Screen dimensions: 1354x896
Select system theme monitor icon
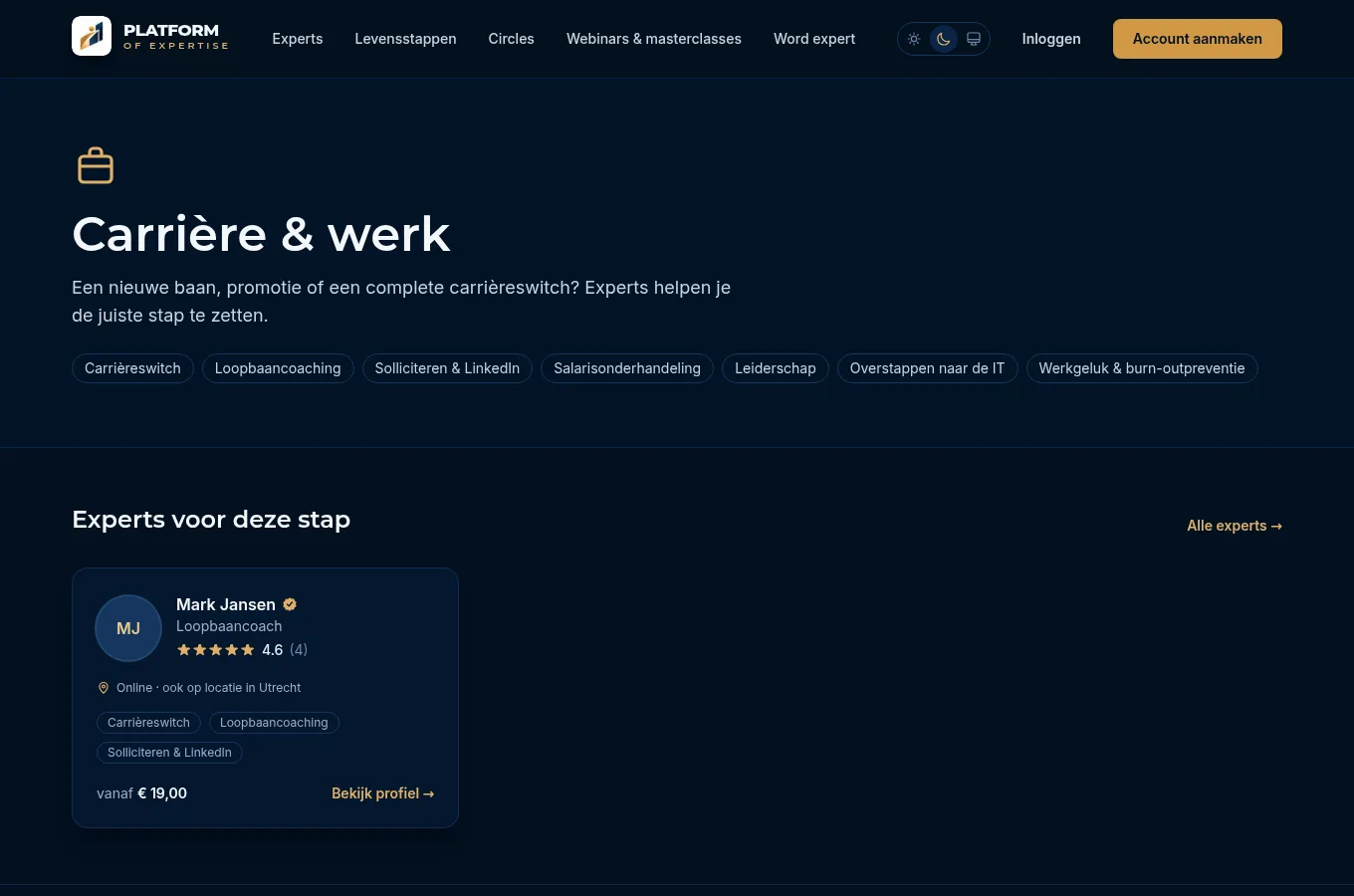click(x=974, y=39)
